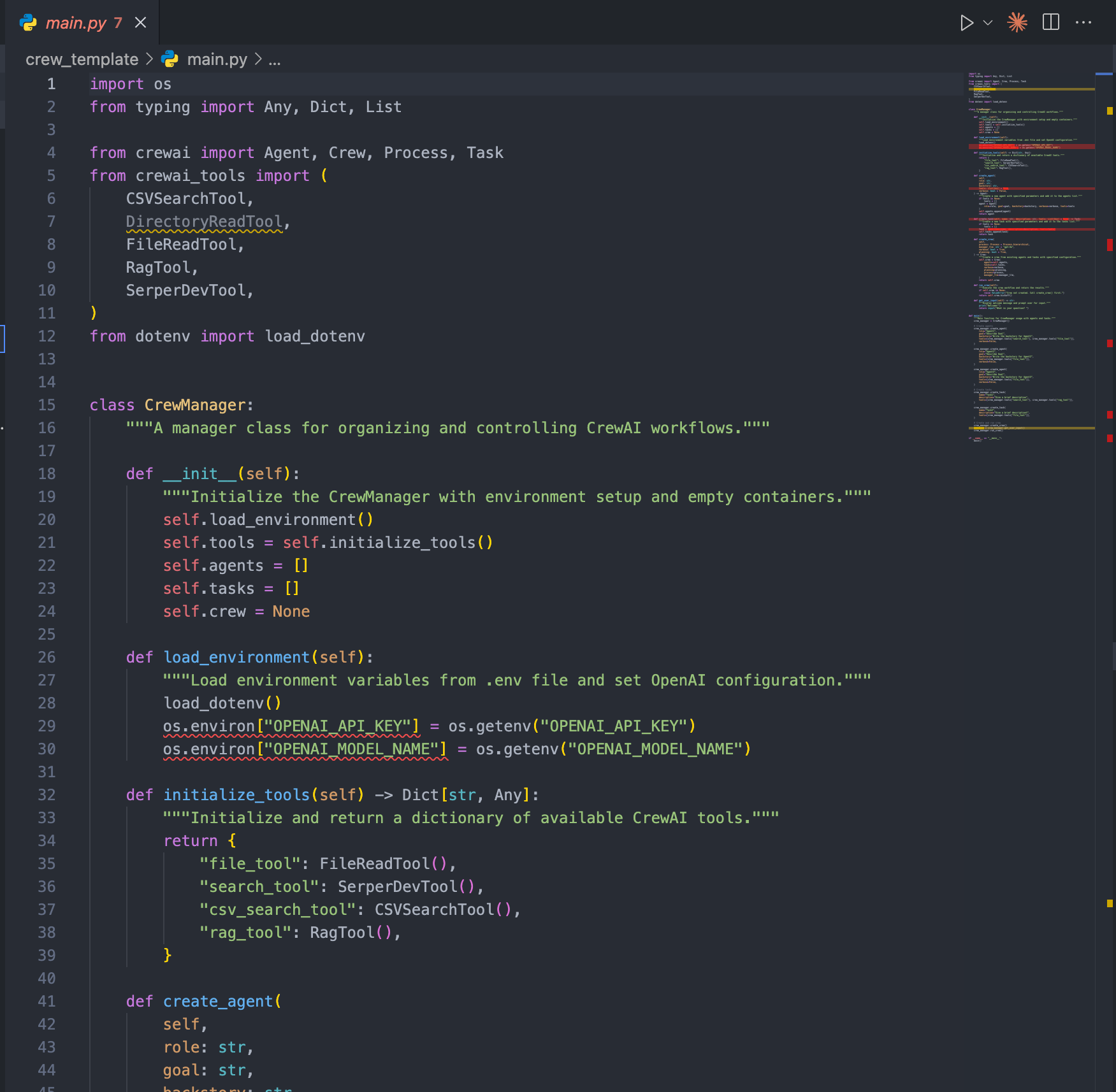Click main.py in the breadcrumb path
Viewport: 1116px width, 1092px height.
point(217,59)
